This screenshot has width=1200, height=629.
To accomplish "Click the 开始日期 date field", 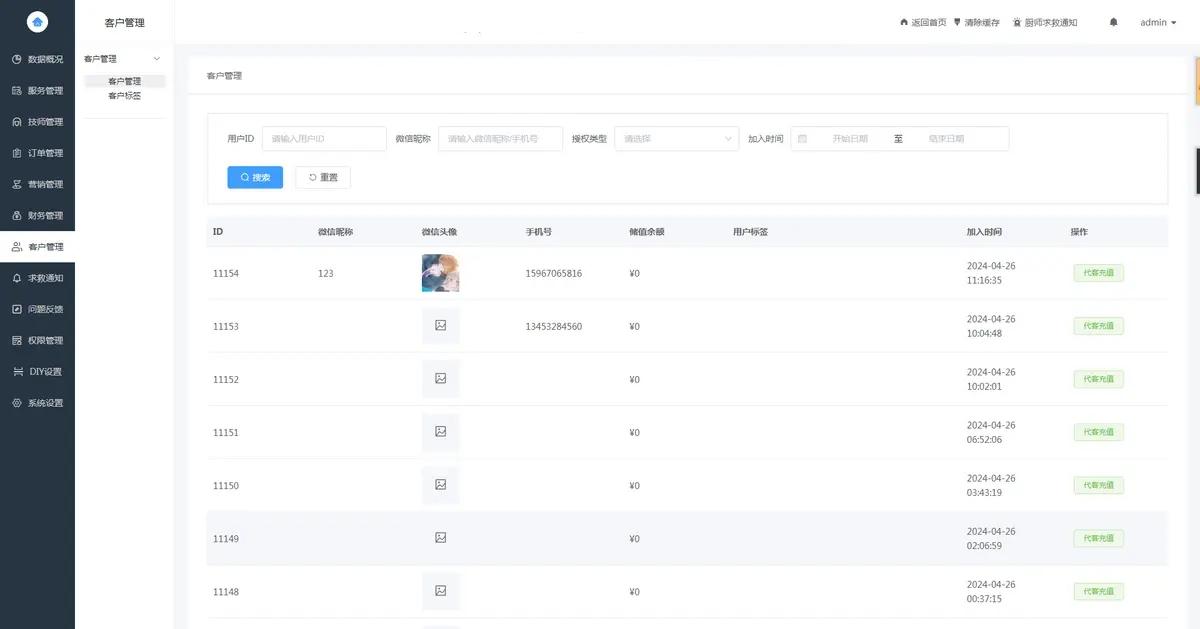I will click(850, 139).
